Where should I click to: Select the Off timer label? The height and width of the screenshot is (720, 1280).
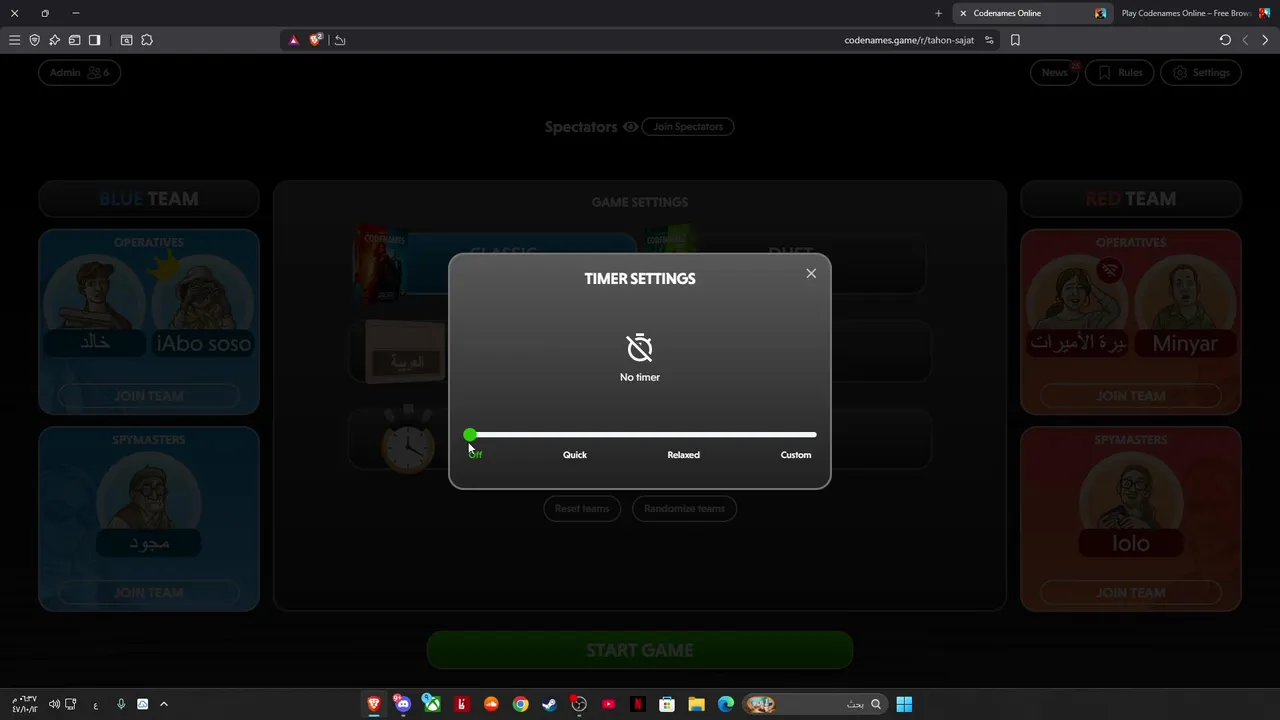coord(475,454)
